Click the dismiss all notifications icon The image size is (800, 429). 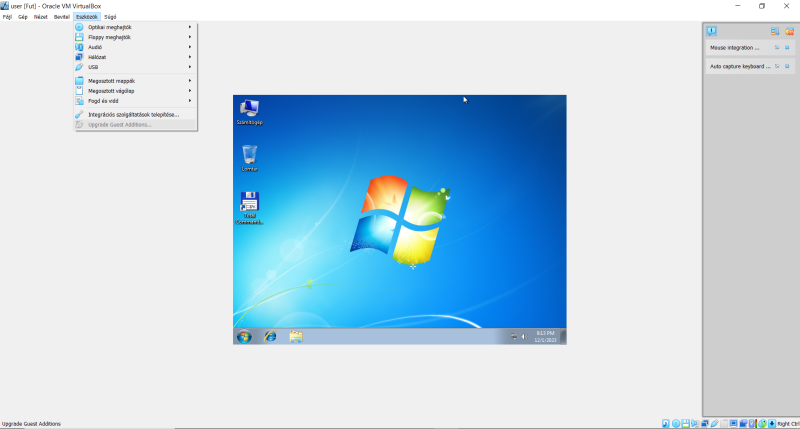tap(789, 31)
